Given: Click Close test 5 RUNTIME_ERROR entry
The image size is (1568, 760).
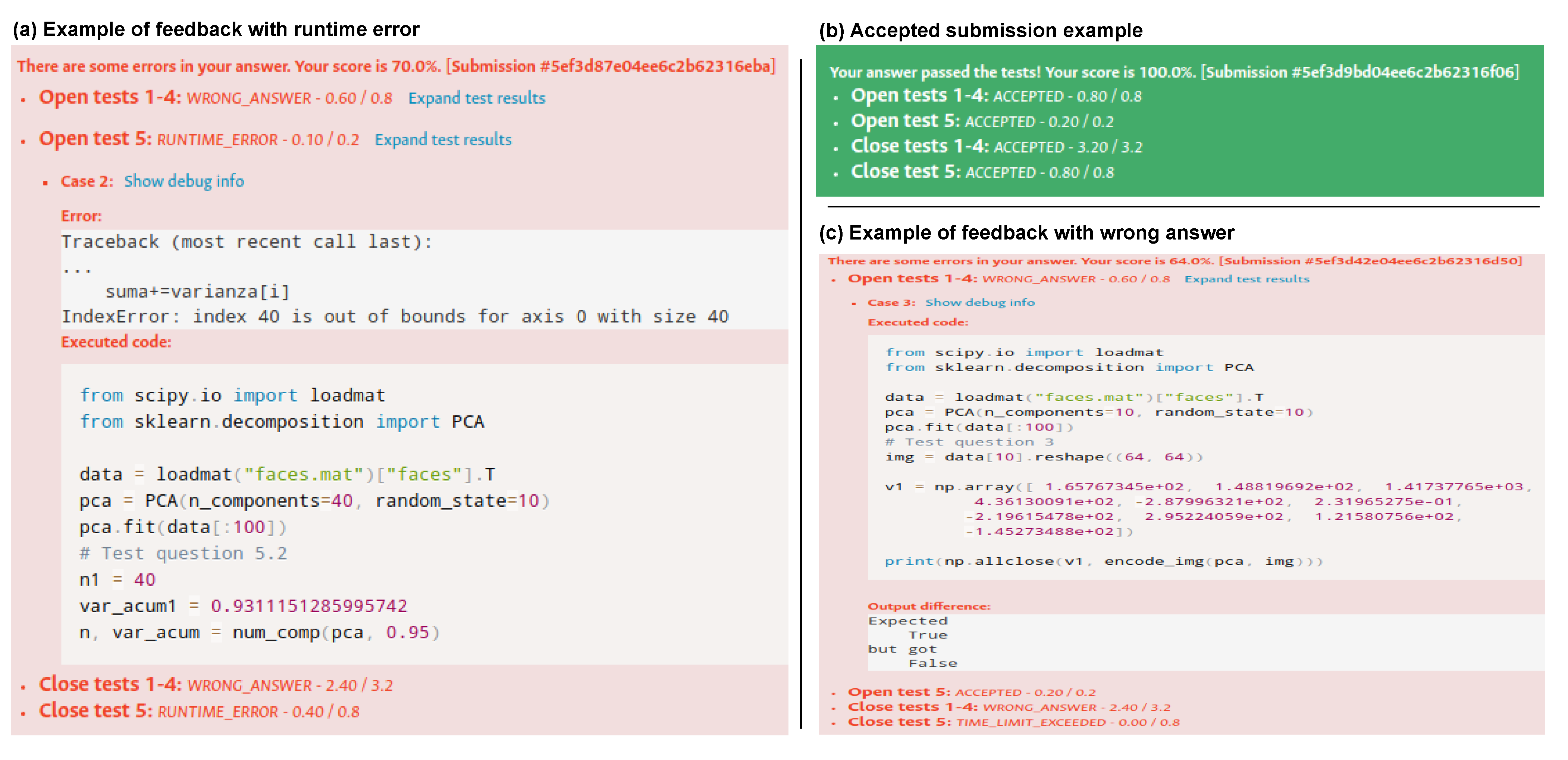Looking at the screenshot, I should click(95, 711).
